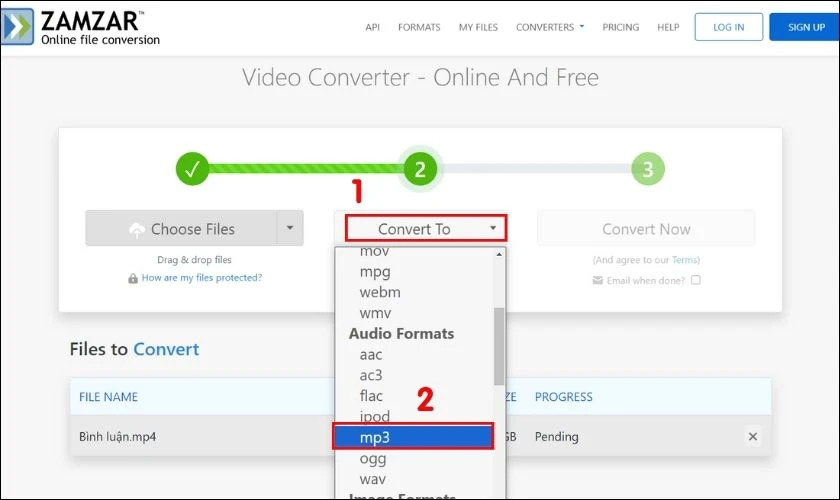Select ogg audio format

click(372, 459)
